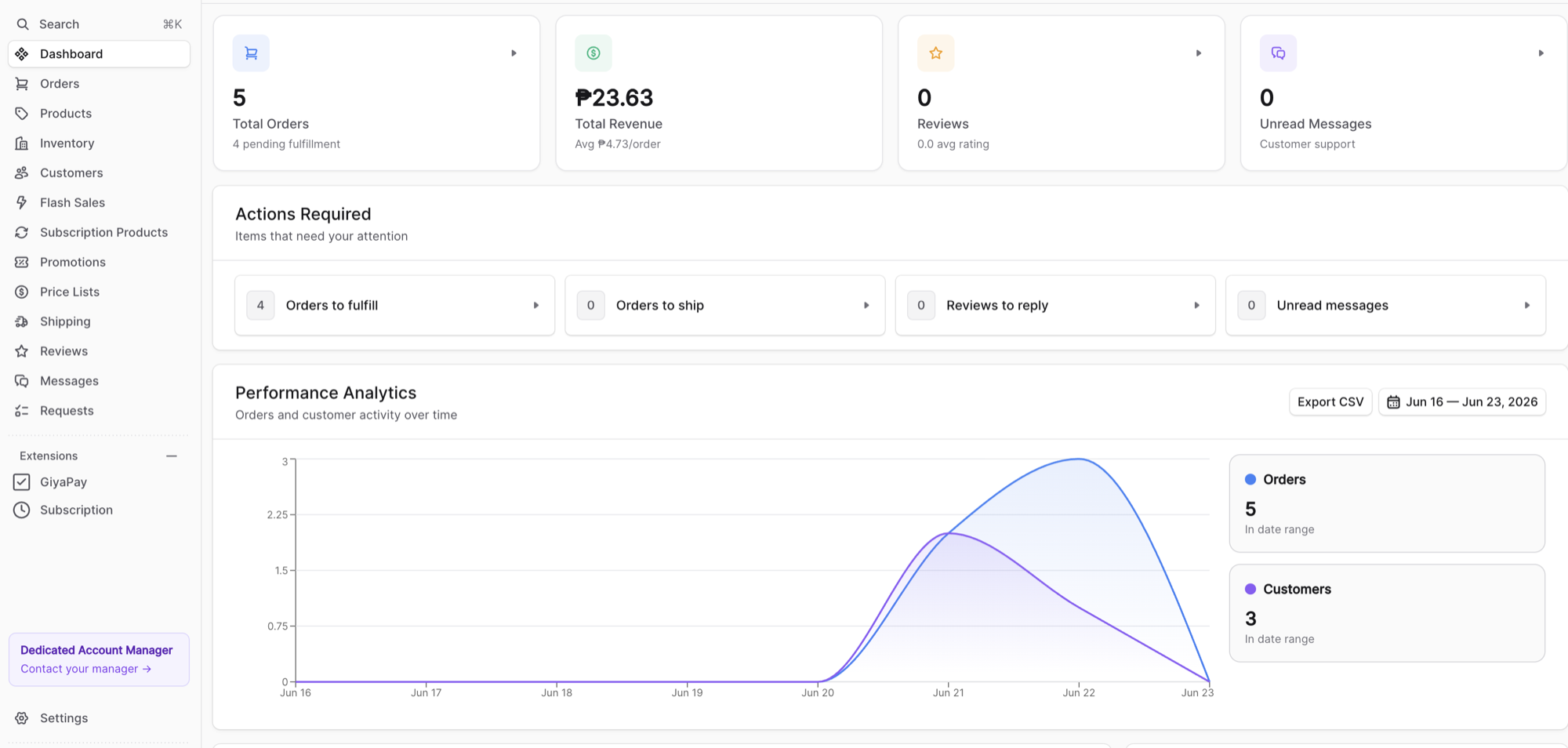Viewport: 1568px width, 748px height.
Task: Click the Price Lists coin icon
Action: point(22,292)
